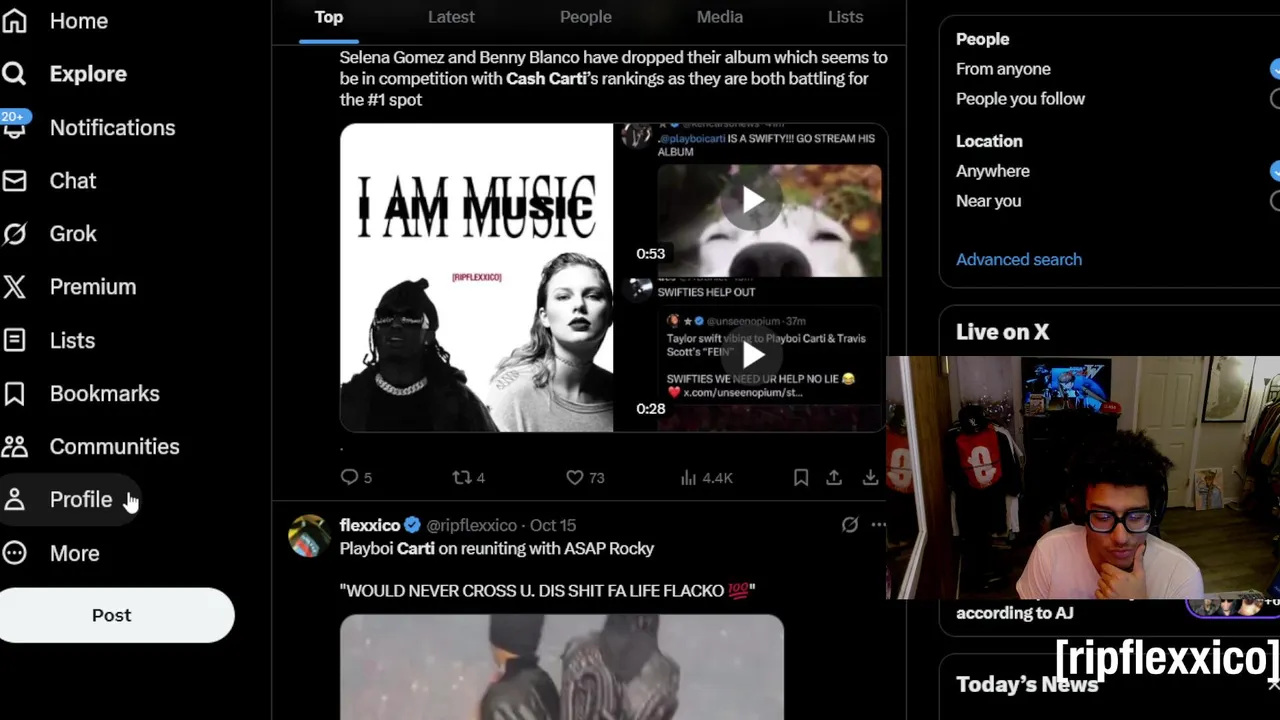Bookmark the I AM MUSIC post
Screen dimensions: 1280x720
(801, 478)
